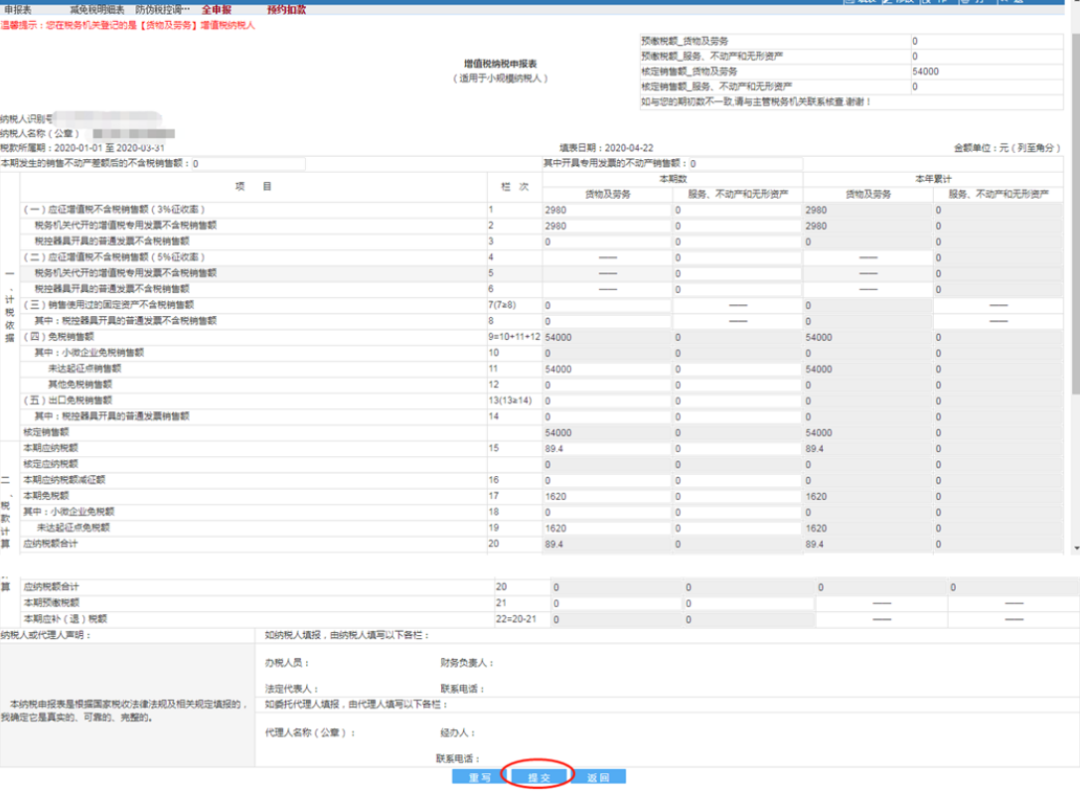Viewport: 1080px width, 797px height.
Task: Switch to the 减免税明细表 tab
Action: click(98, 9)
